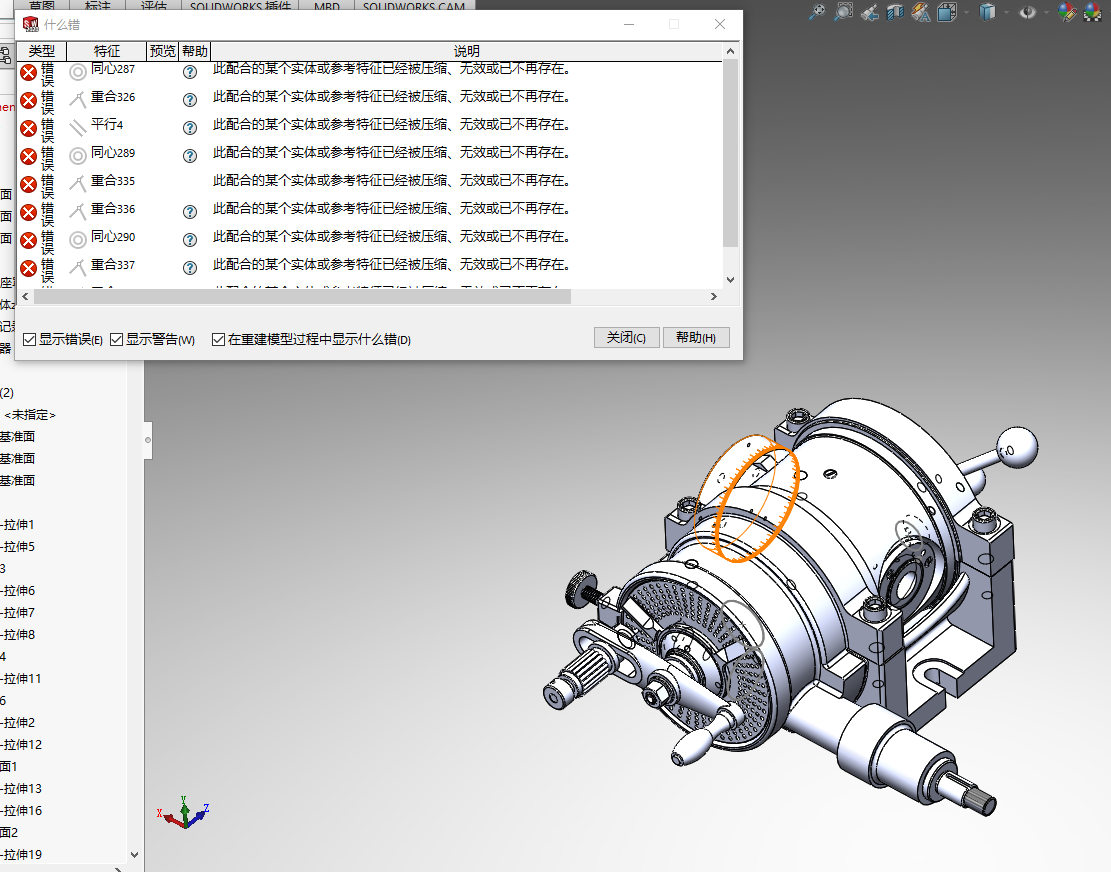
Task: Select -拉伸5 in the feature tree
Action: click(x=17, y=547)
